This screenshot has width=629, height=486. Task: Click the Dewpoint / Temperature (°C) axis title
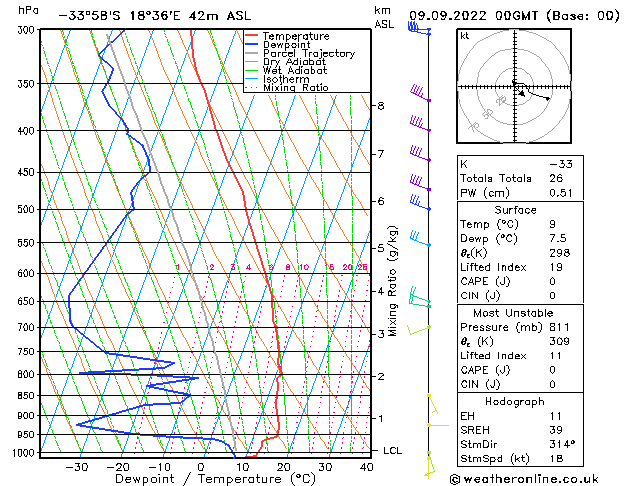pyautogui.click(x=215, y=479)
